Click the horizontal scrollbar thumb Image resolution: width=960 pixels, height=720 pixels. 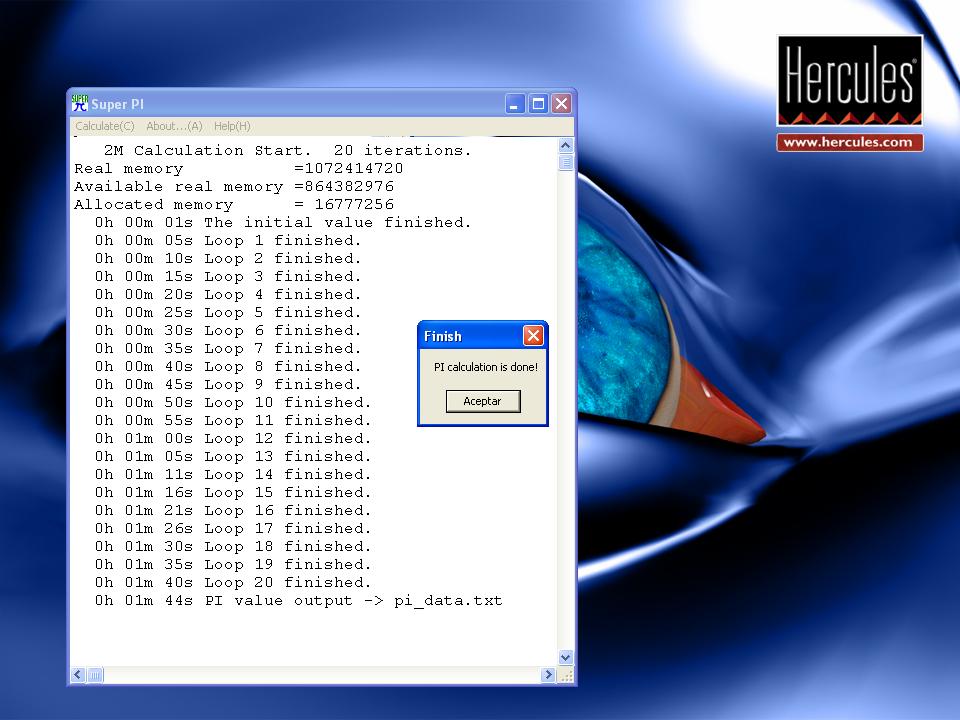(95, 675)
